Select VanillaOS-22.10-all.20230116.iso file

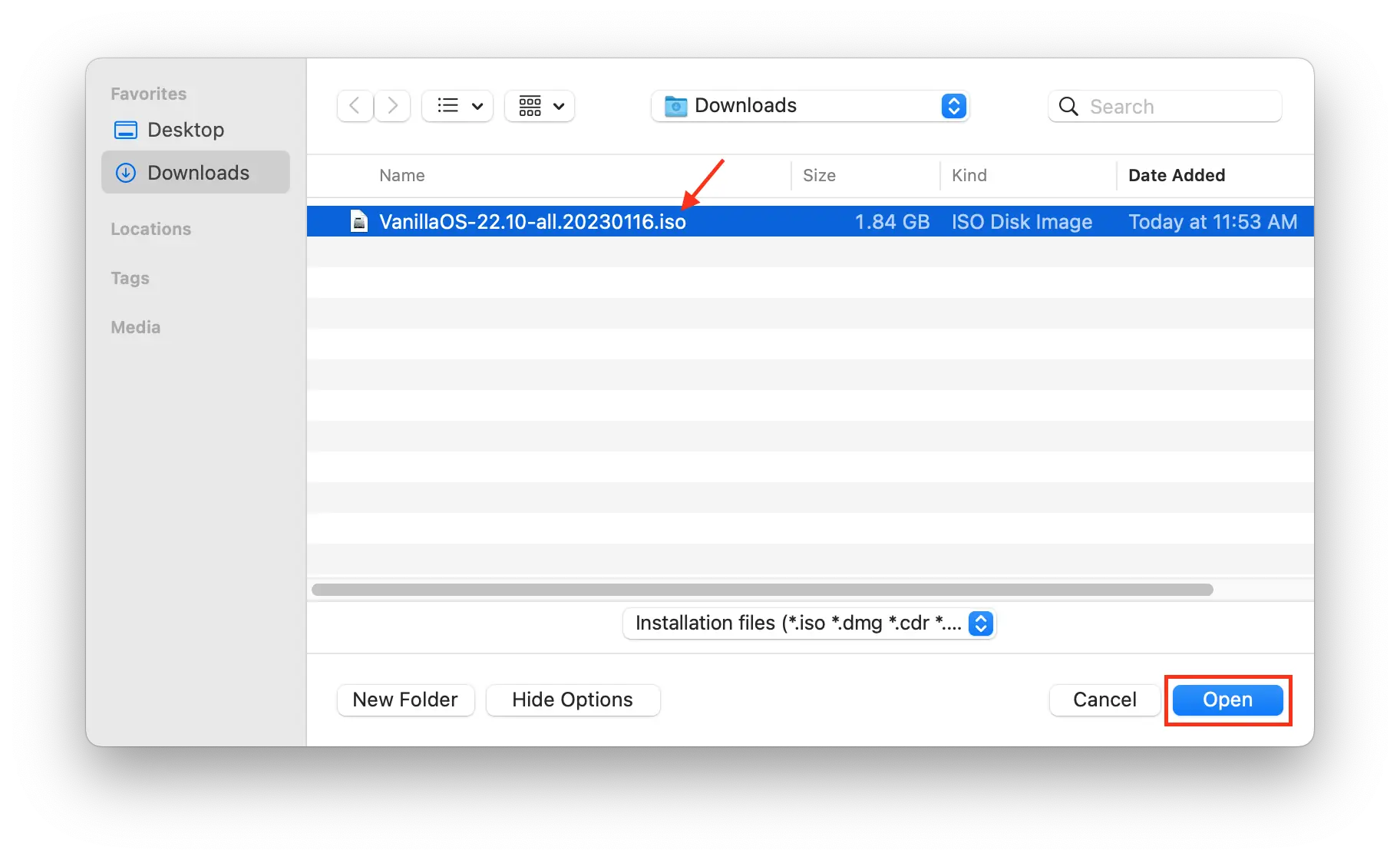pos(811,221)
